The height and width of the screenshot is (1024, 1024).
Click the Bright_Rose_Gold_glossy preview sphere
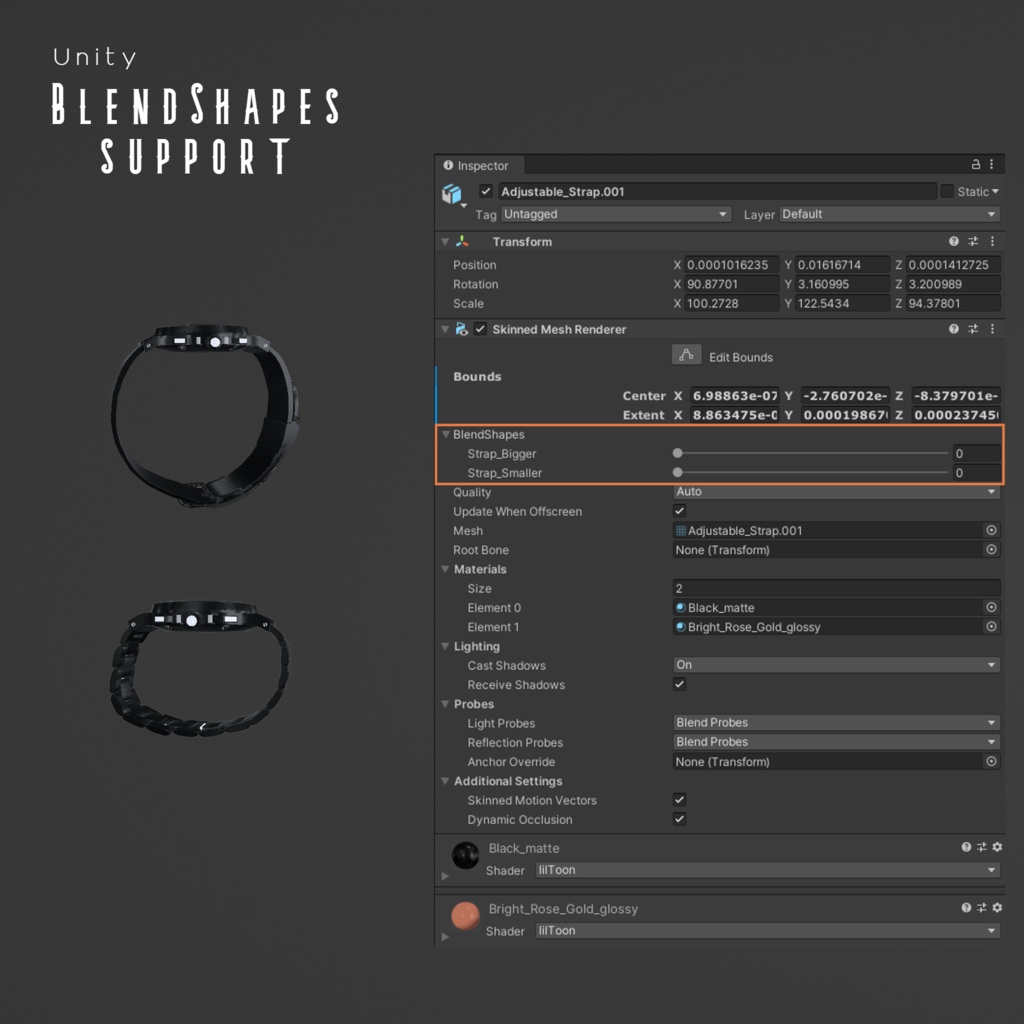[466, 916]
